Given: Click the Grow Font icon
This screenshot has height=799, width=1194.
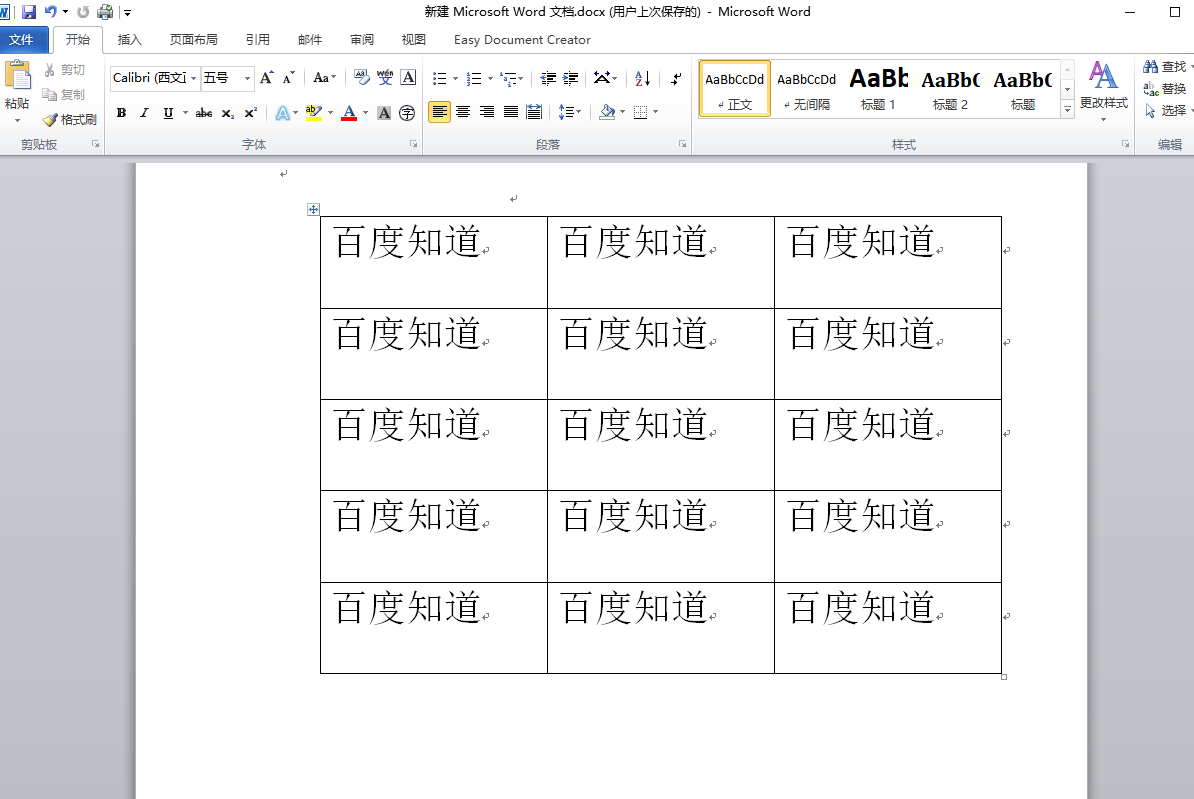Looking at the screenshot, I should pos(266,78).
